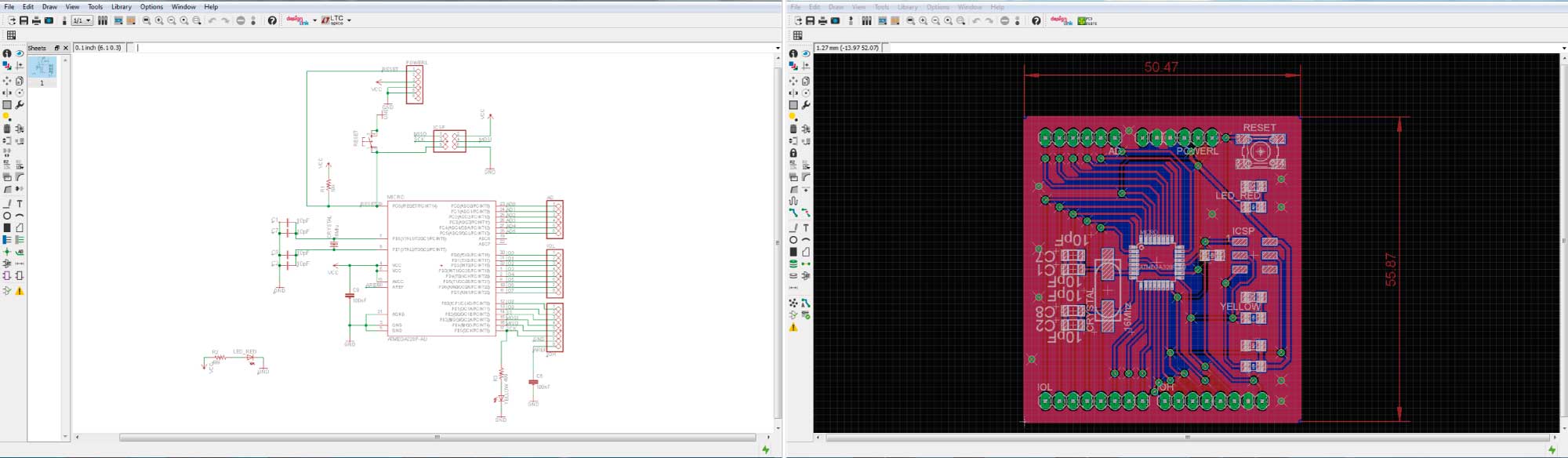
Task: Open ULP dropdown icon in schematic toolbar
Action: tap(131, 20)
